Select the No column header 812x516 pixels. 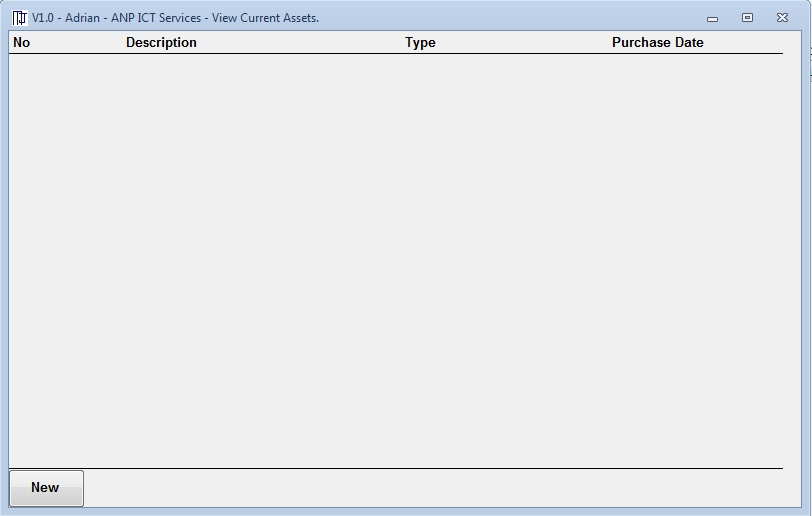pyautogui.click(x=22, y=42)
